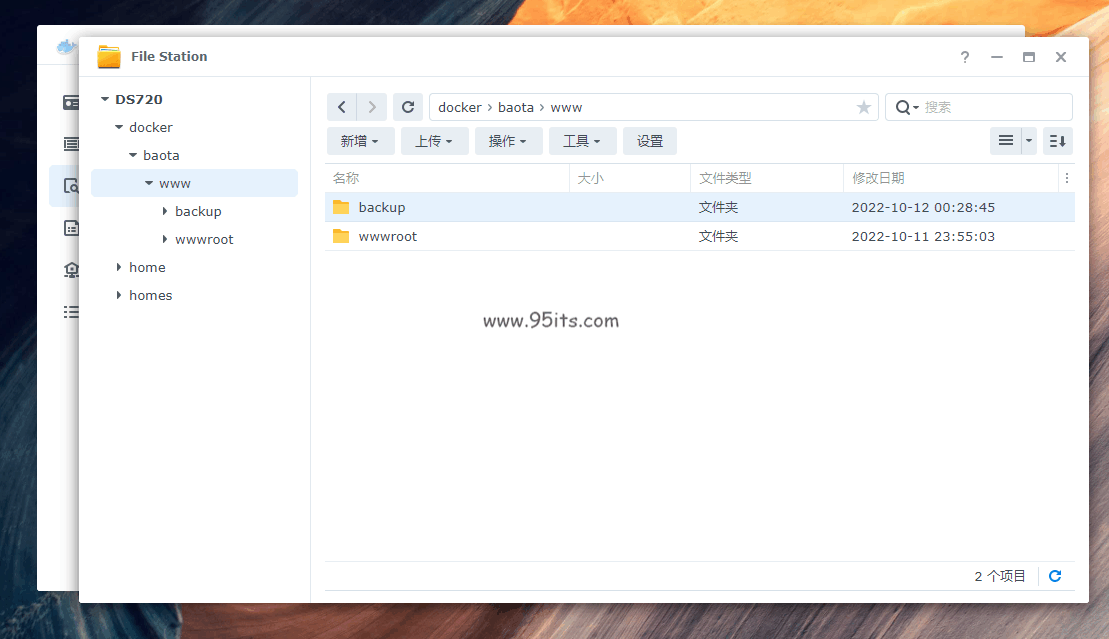Collapse the www tree node
The width and height of the screenshot is (1109, 639).
coord(149,183)
